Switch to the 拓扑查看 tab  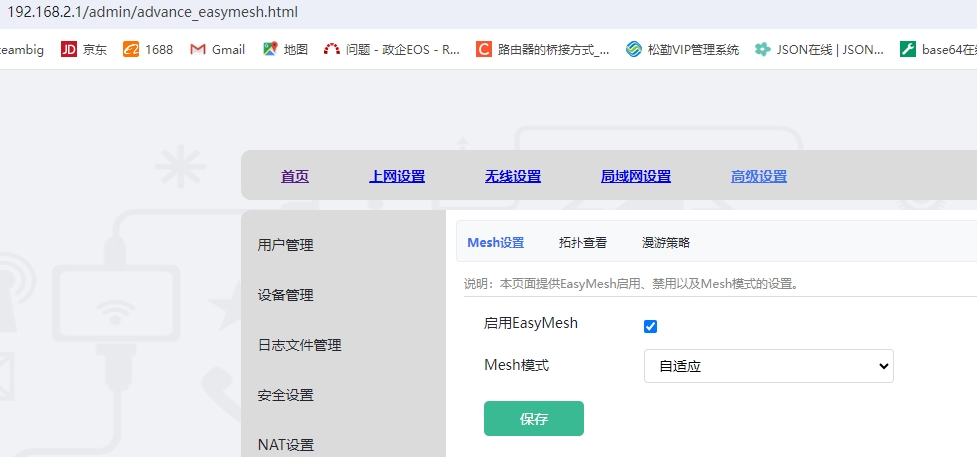(x=583, y=243)
